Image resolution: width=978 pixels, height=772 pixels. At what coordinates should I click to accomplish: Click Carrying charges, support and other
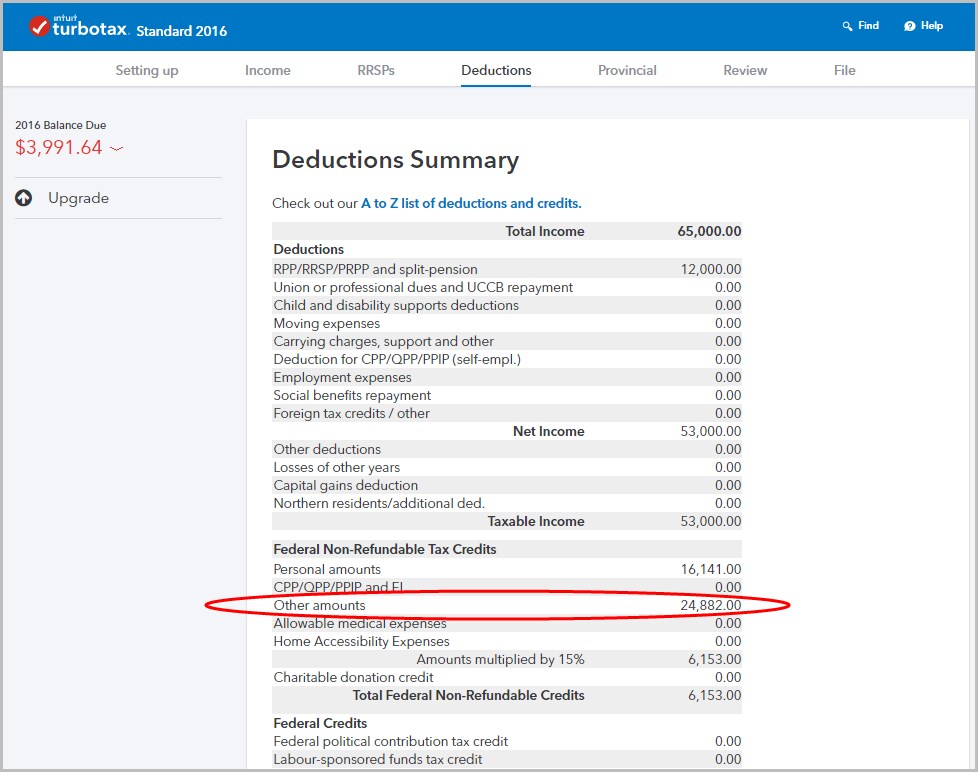point(384,342)
